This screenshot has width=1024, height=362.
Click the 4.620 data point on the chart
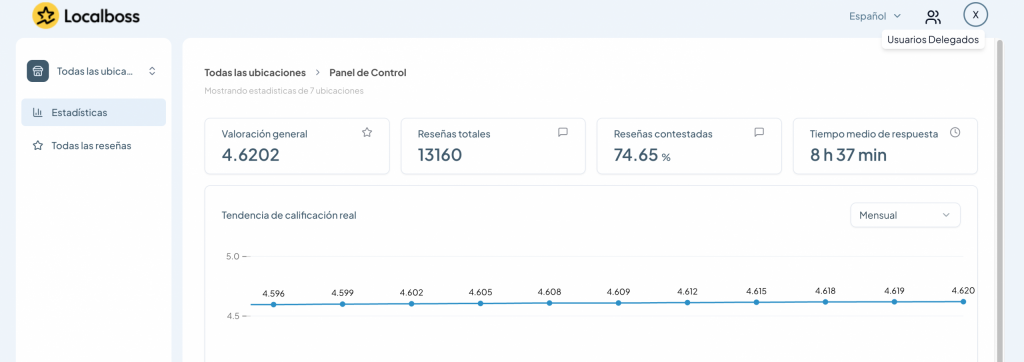963,301
